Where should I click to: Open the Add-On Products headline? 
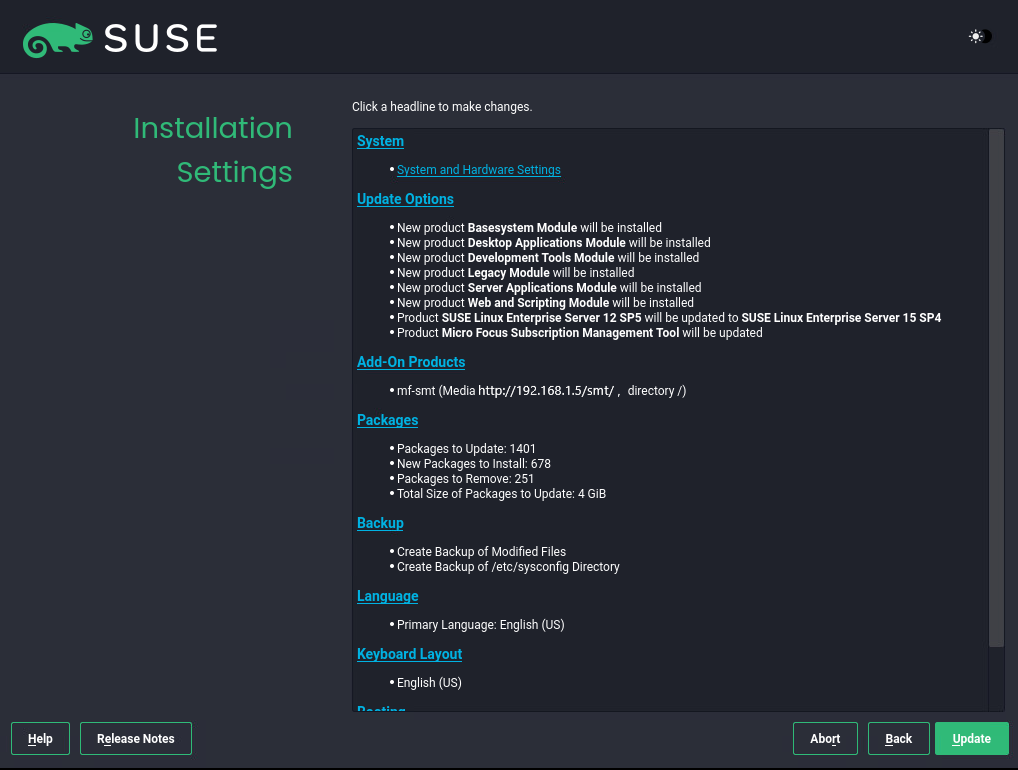[411, 362]
